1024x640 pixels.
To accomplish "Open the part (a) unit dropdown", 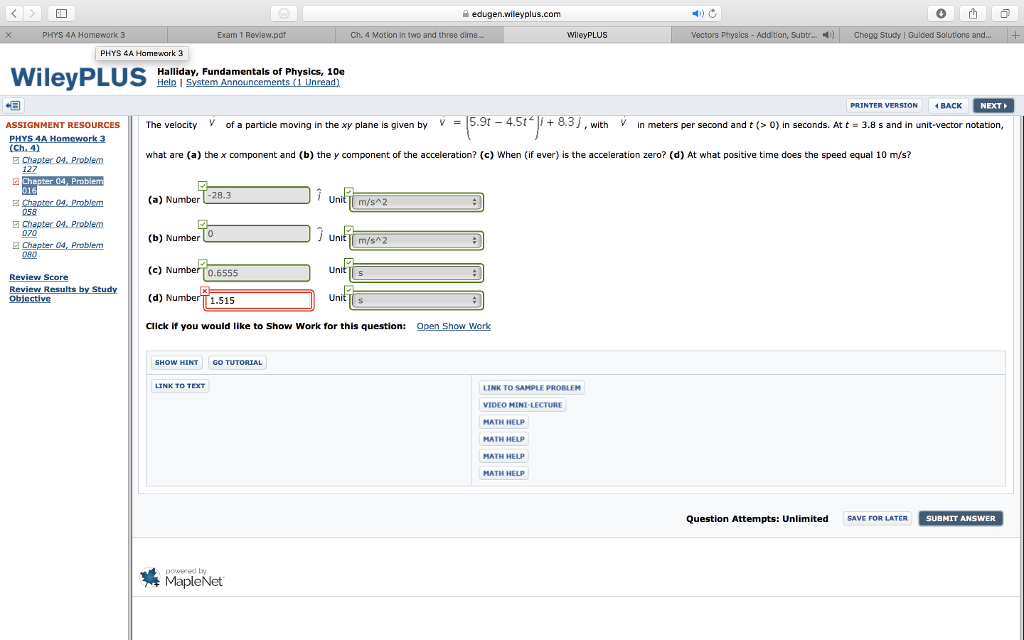I will (x=417, y=202).
